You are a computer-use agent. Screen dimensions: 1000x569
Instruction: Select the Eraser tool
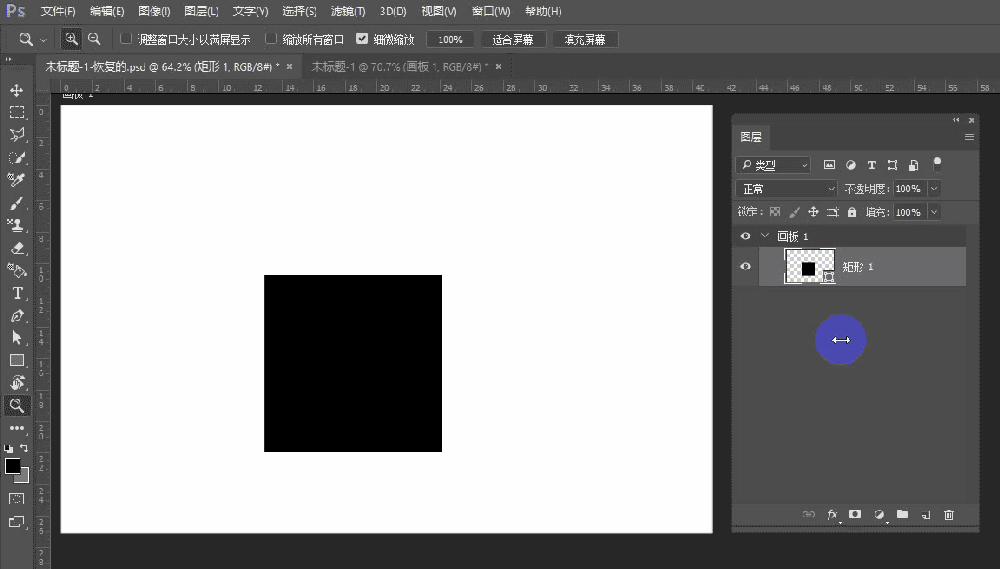[x=17, y=248]
